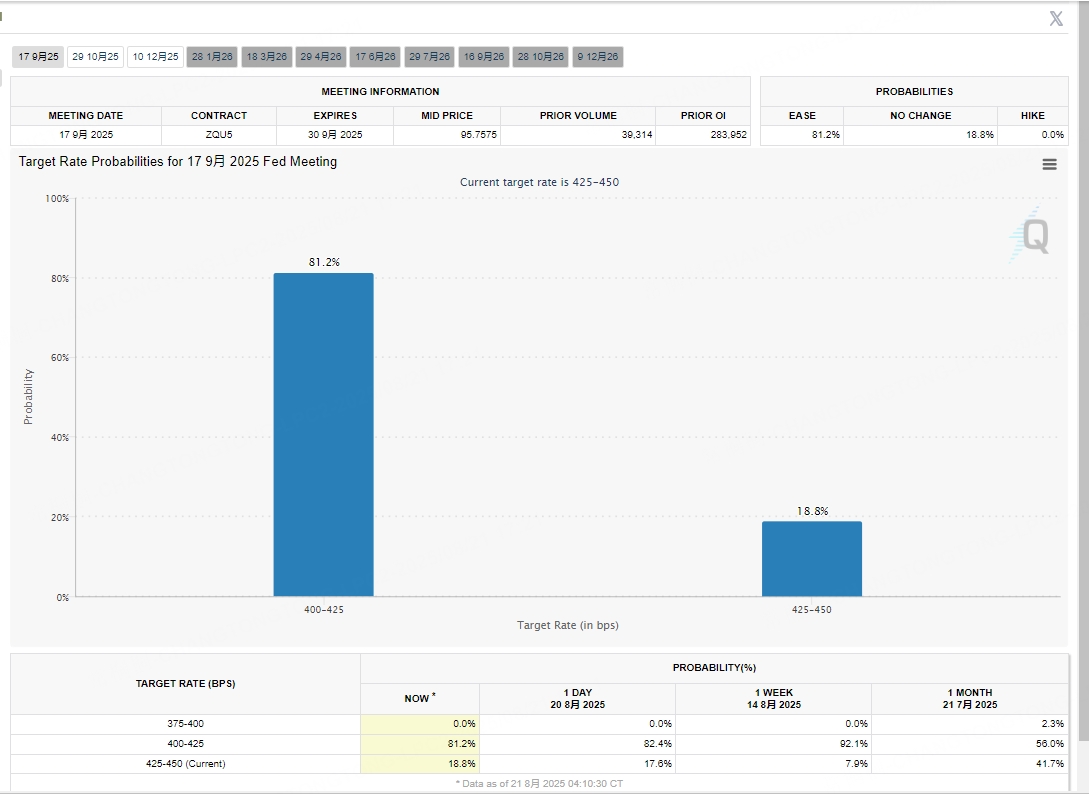Switch to the 10 12月25 meeting tab
1089x794 pixels.
(x=156, y=57)
